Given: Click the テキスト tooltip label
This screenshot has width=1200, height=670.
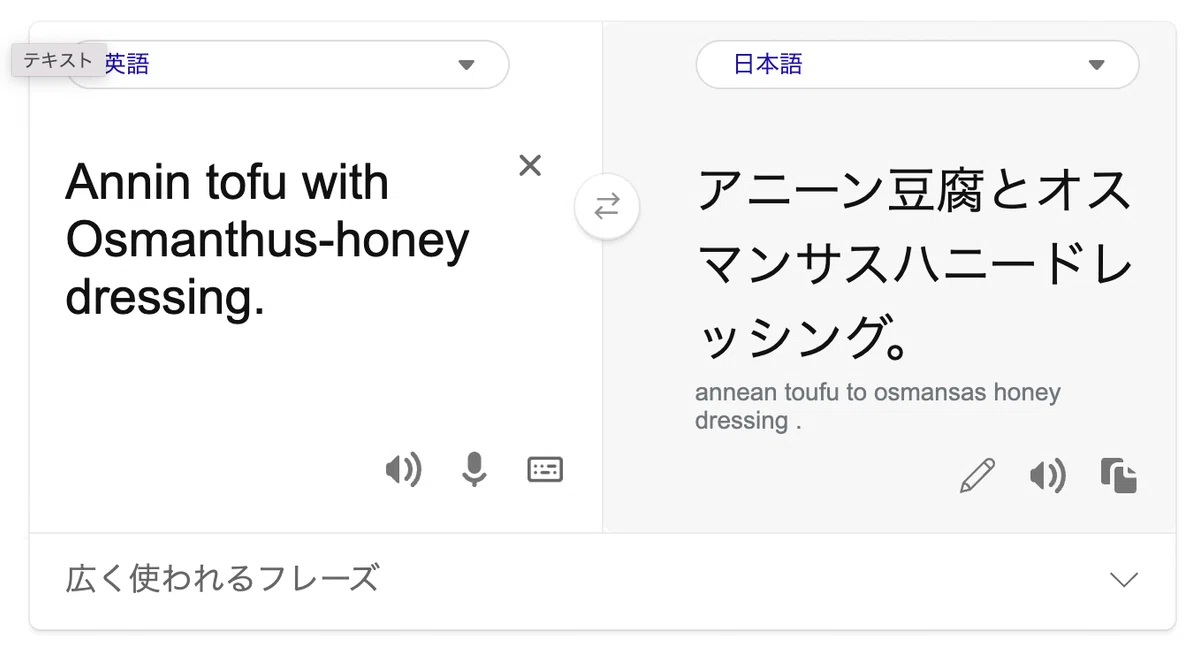Looking at the screenshot, I should (x=58, y=60).
